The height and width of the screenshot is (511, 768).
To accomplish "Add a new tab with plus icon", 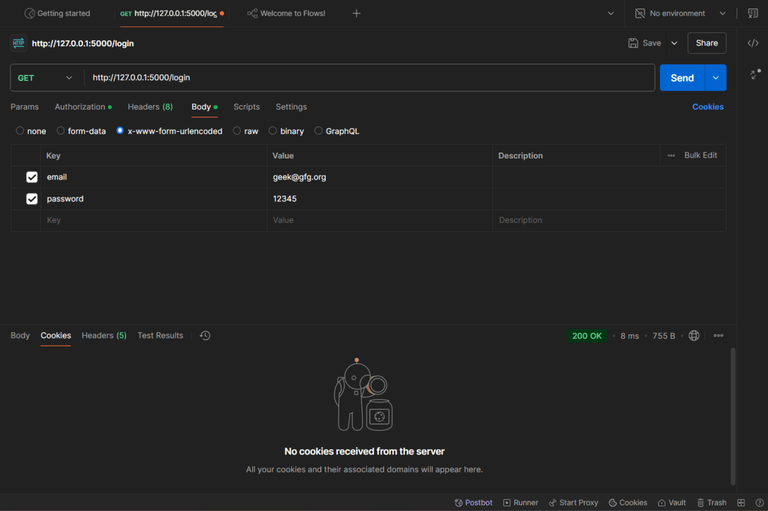I will [x=357, y=13].
